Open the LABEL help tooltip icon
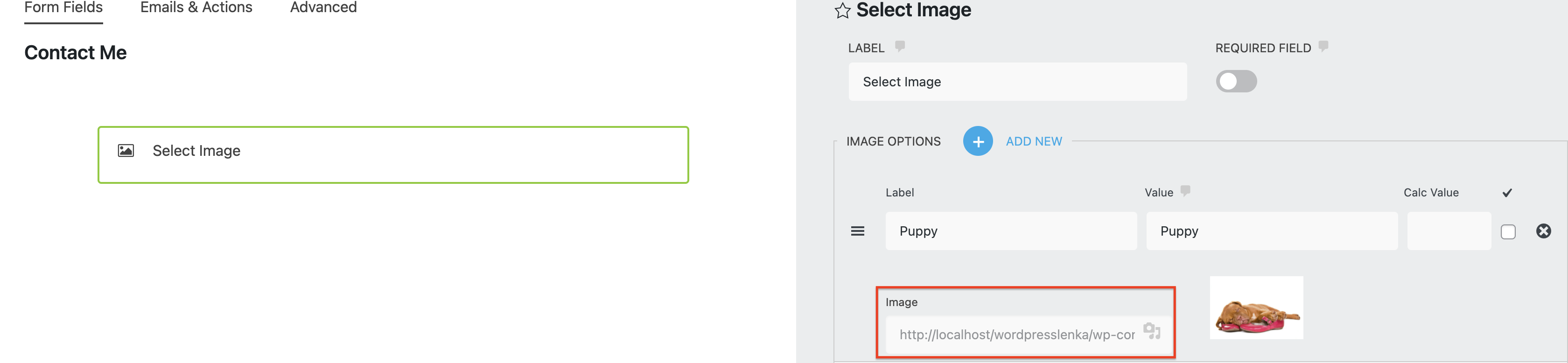Image resolution: width=1568 pixels, height=363 pixels. pos(899,46)
